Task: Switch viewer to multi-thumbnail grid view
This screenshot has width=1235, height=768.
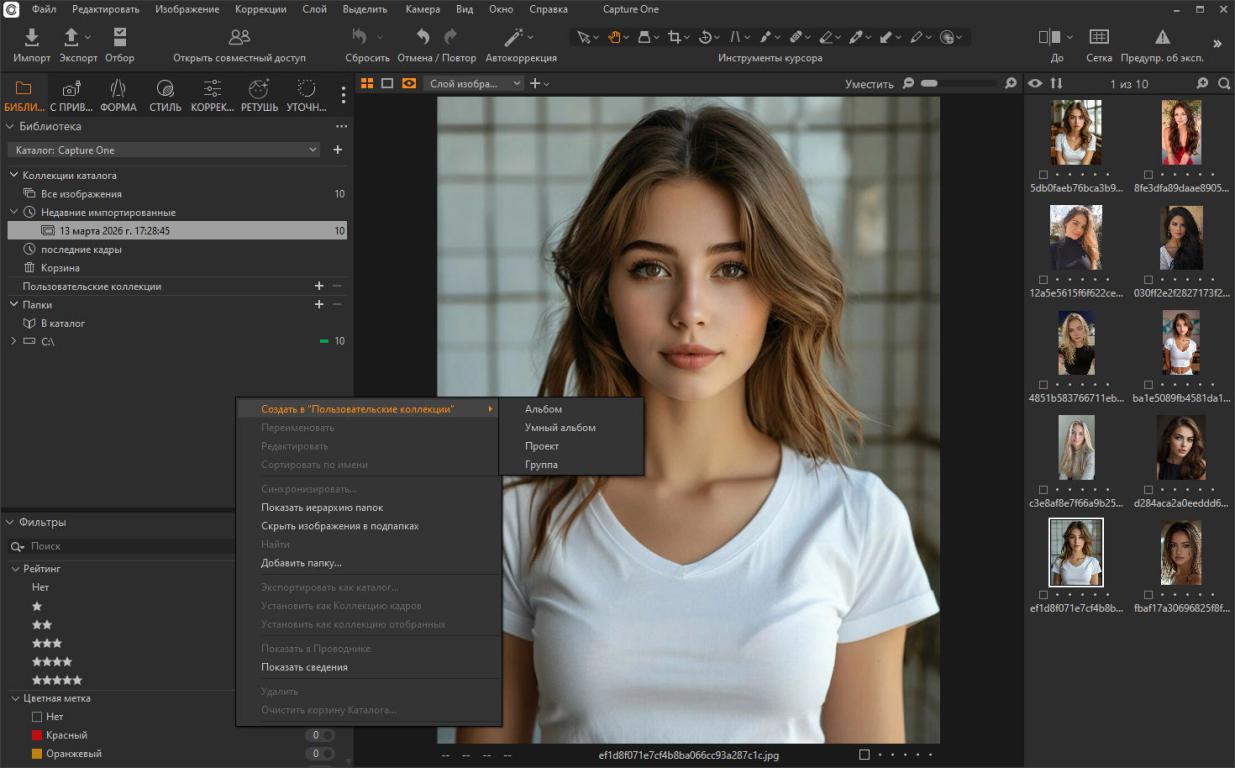Action: 367,84
